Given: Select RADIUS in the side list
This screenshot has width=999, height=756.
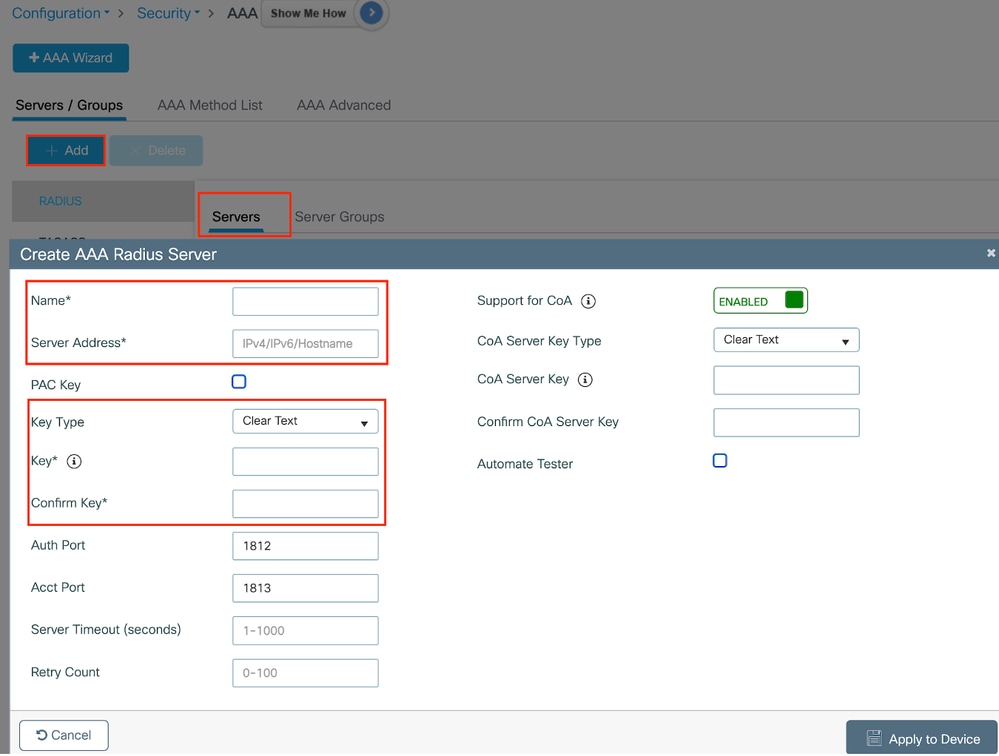Looking at the screenshot, I should [103, 201].
